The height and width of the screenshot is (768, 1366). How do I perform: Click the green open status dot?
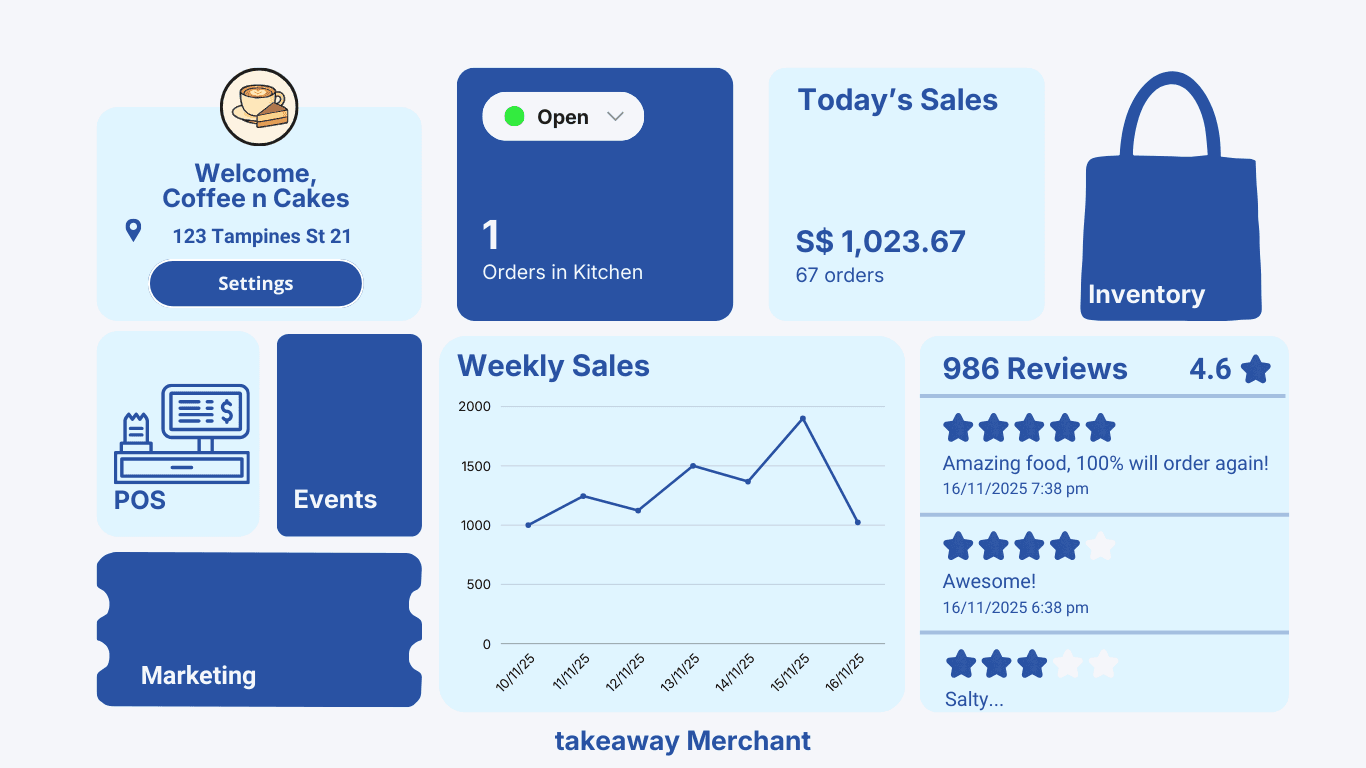click(x=512, y=116)
